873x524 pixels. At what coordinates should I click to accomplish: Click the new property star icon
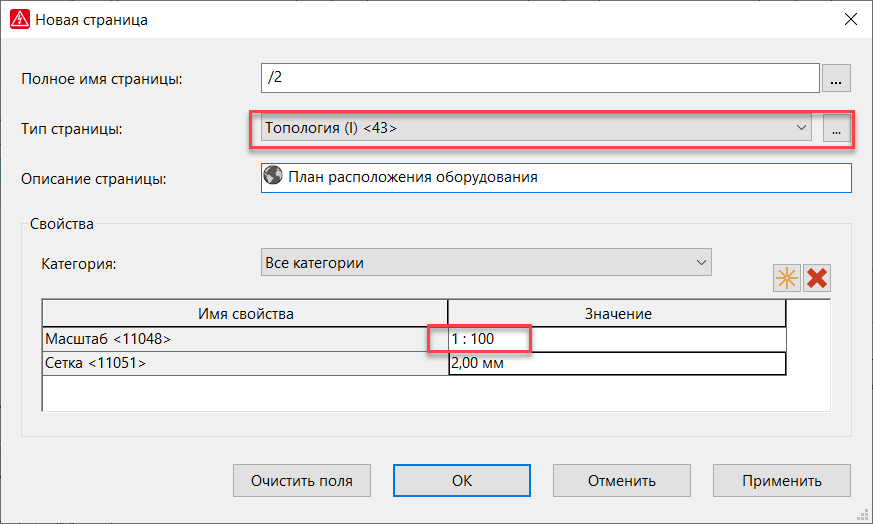click(x=786, y=278)
